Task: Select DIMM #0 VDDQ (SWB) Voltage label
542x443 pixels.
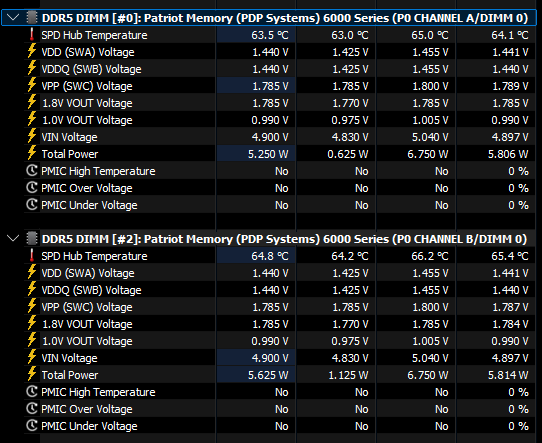Action: click(x=91, y=69)
